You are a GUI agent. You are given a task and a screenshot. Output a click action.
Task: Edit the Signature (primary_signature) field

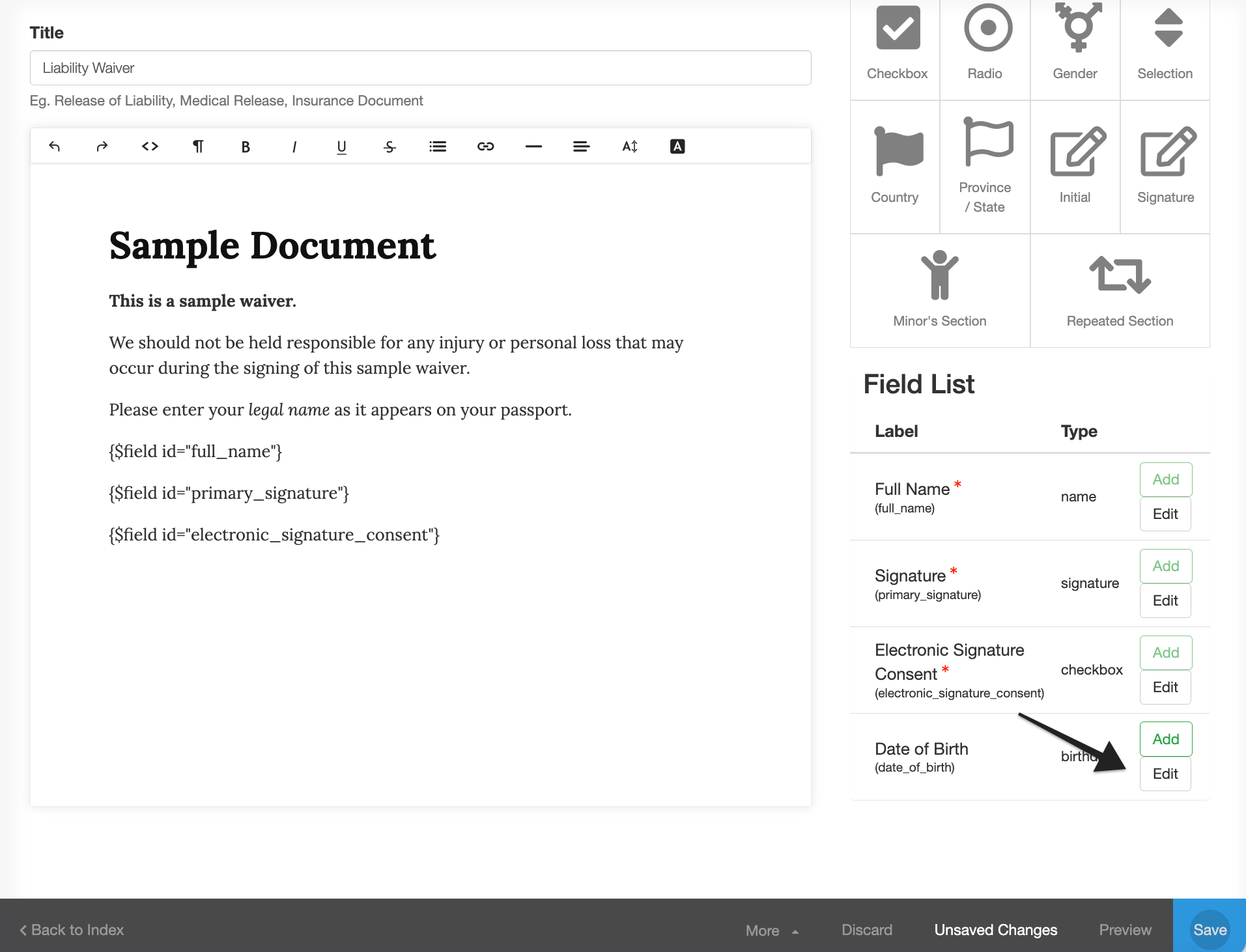[x=1165, y=600]
